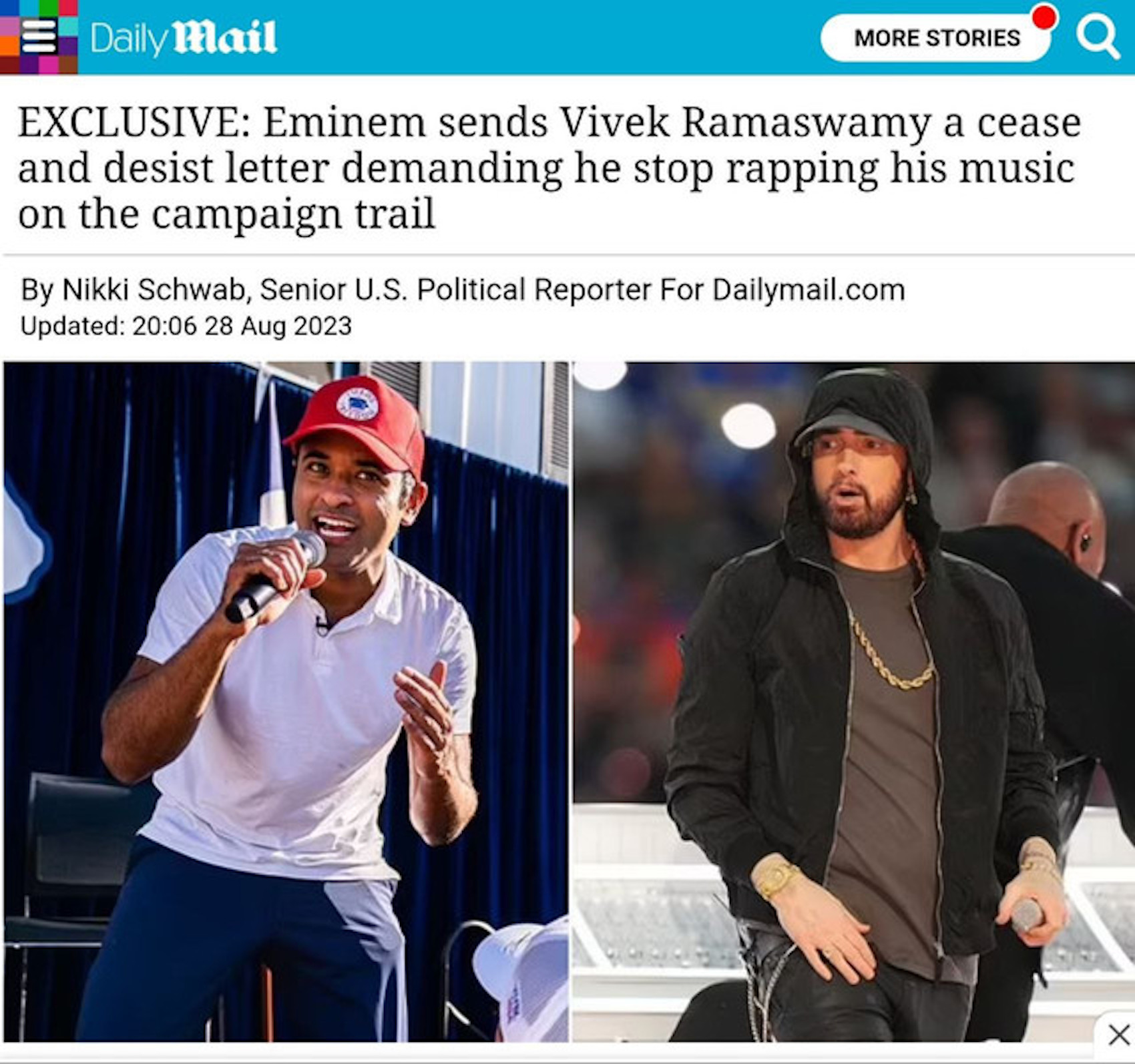Open the photo of man in red cap

286,702
